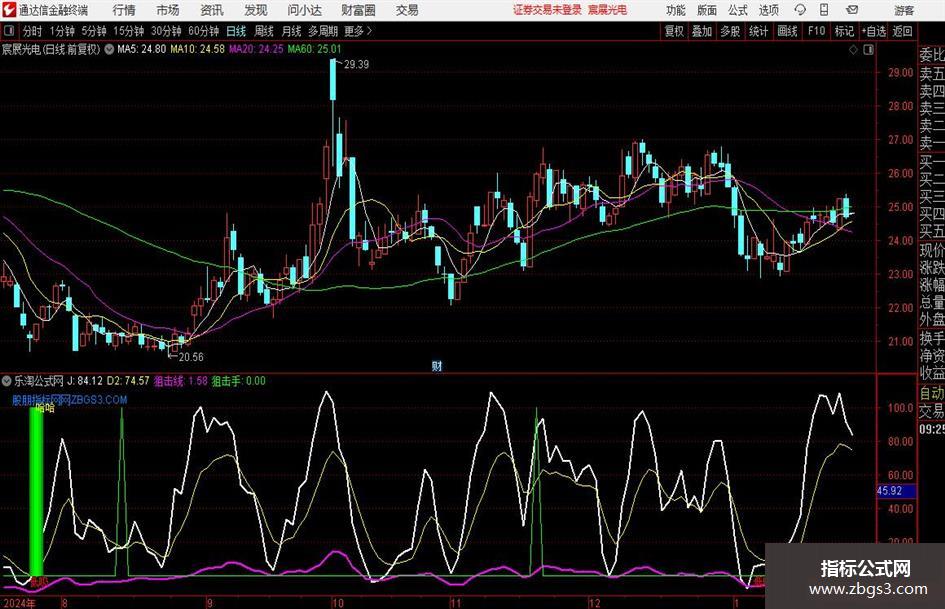The width and height of the screenshot is (945, 609).
Task: Open F10 company info
Action: point(816,31)
